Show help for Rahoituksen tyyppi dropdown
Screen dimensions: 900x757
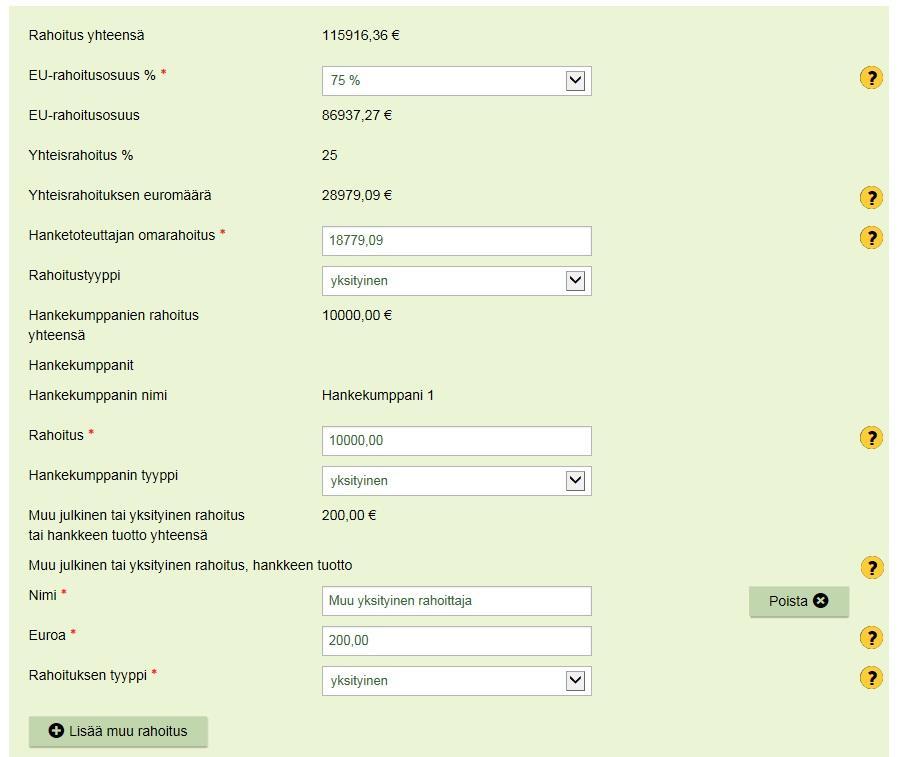871,678
